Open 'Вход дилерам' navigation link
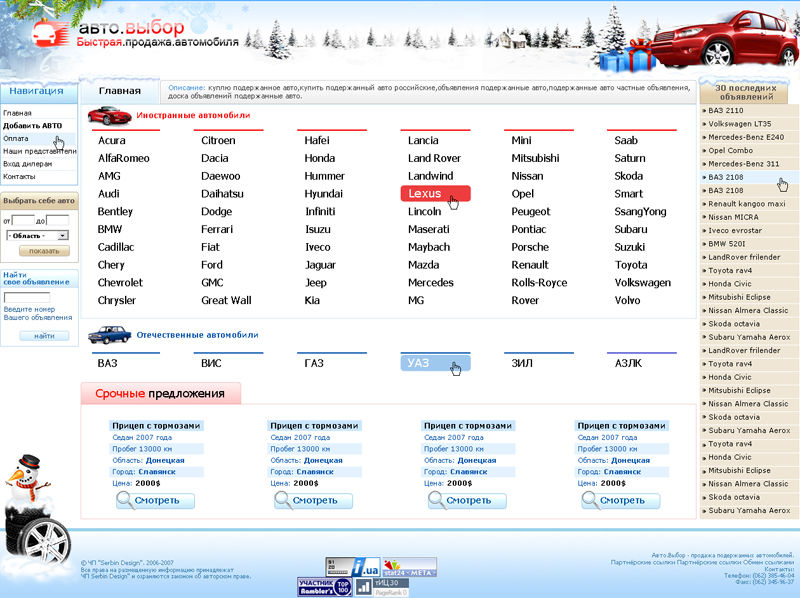This screenshot has height=598, width=800. tap(28, 164)
